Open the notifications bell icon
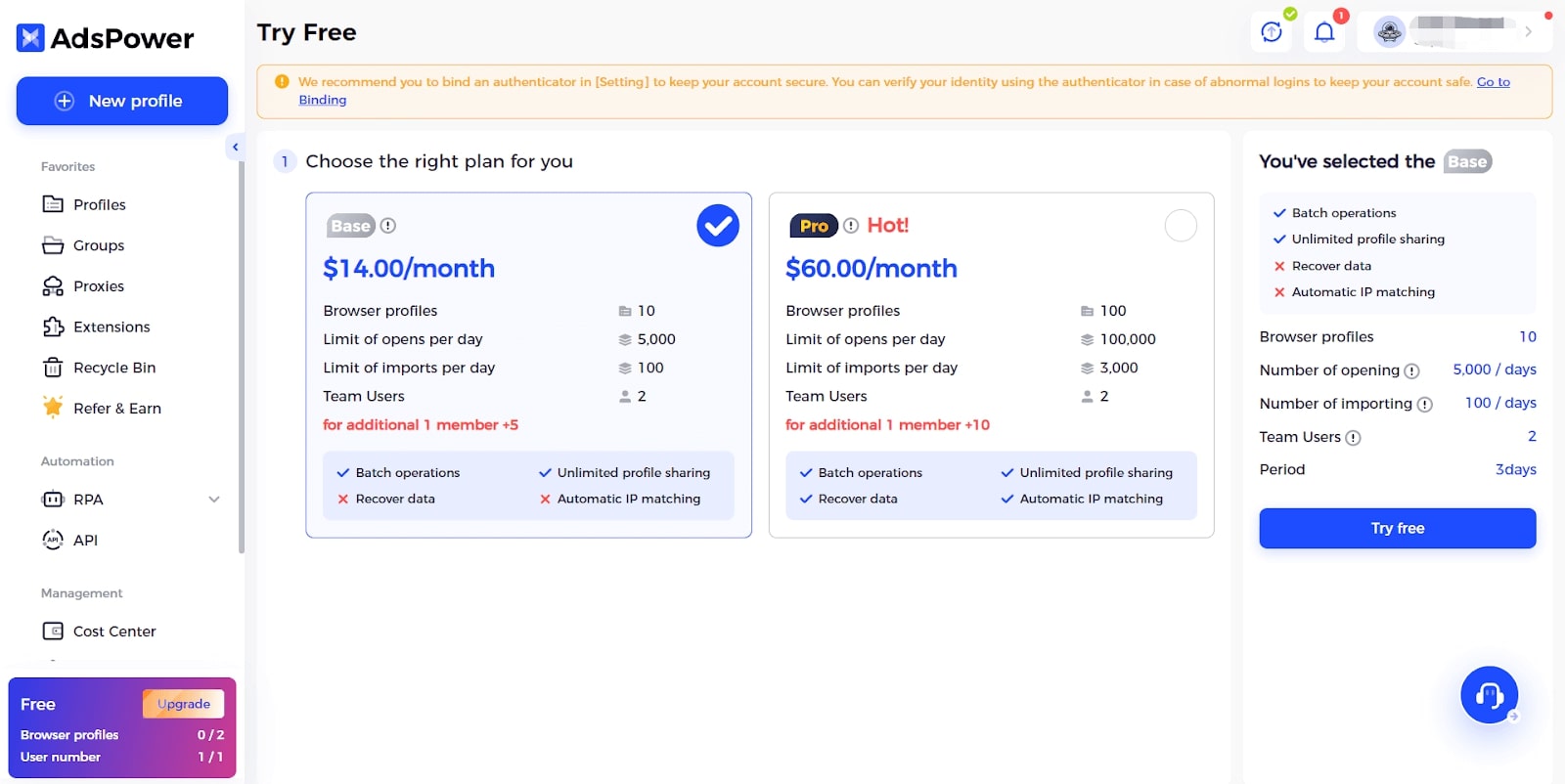The width and height of the screenshot is (1565, 784). point(1324,32)
